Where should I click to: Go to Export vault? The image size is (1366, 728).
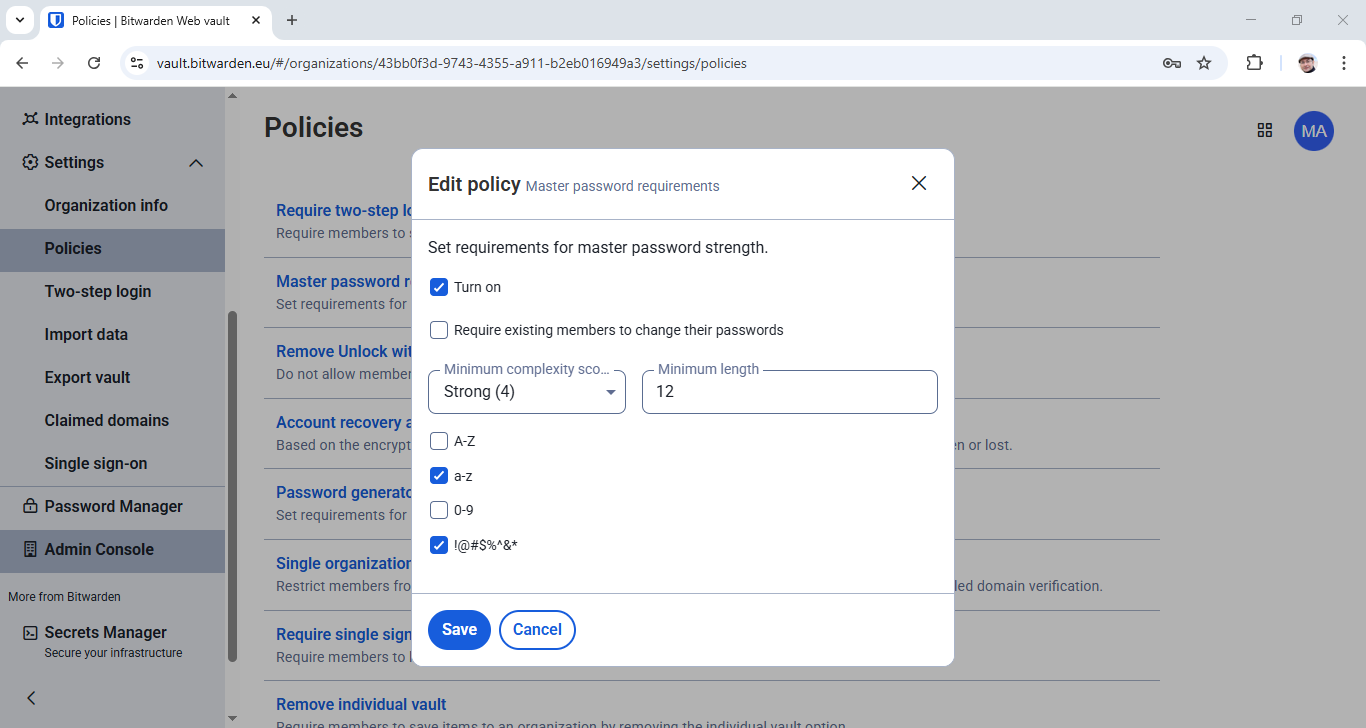(x=87, y=377)
